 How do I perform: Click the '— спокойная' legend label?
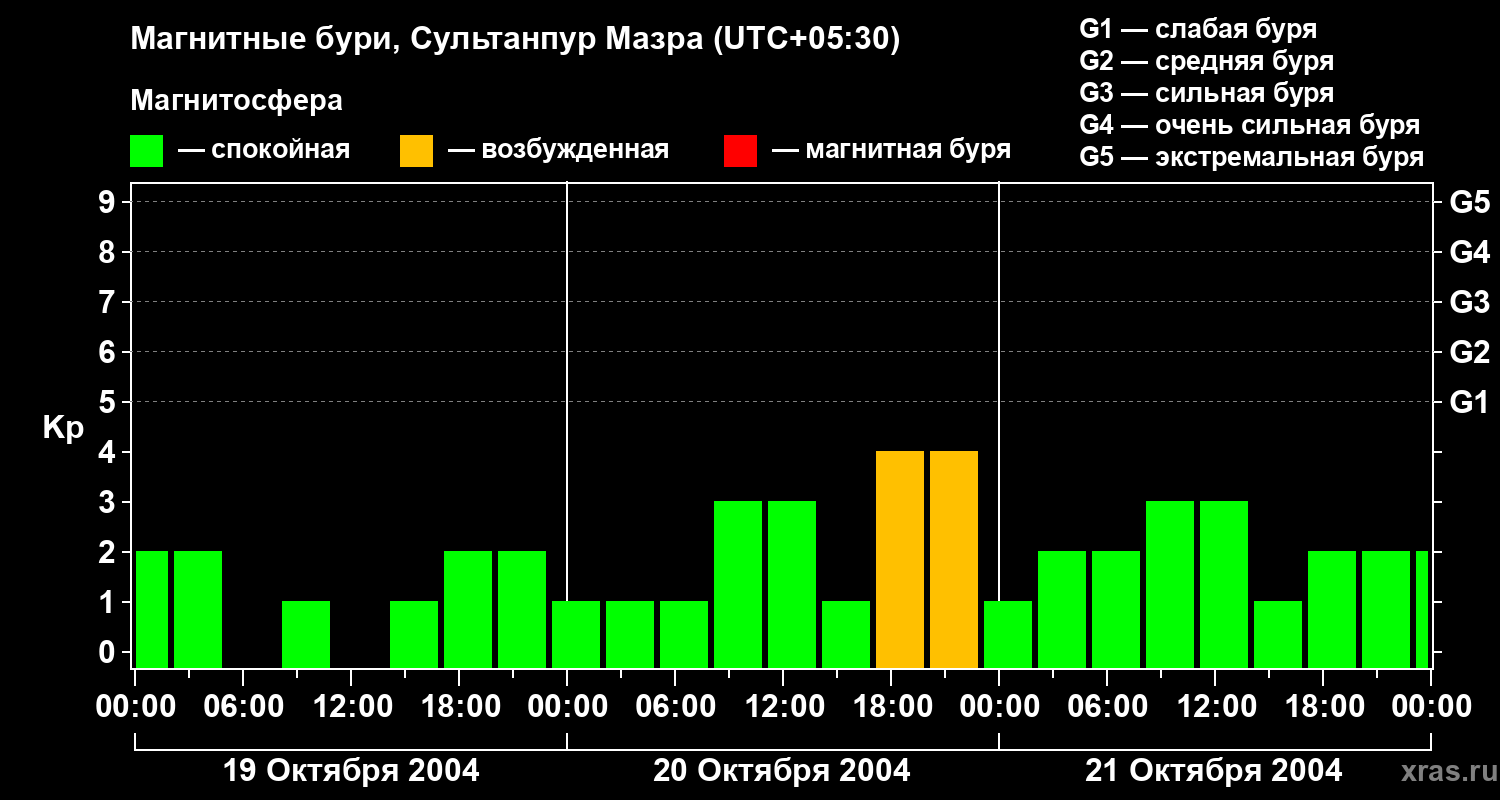tap(264, 150)
